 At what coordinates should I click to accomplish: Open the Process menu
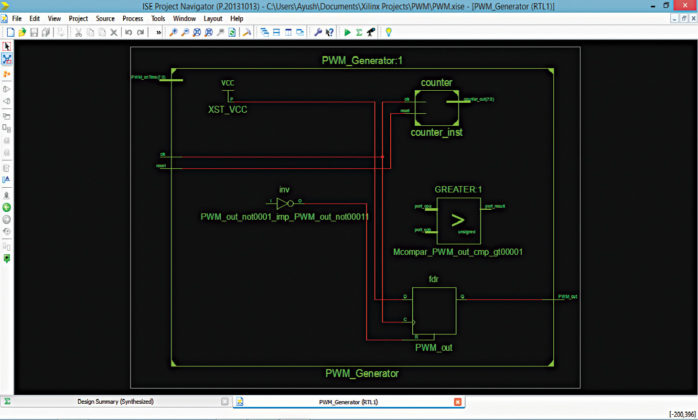[x=132, y=18]
